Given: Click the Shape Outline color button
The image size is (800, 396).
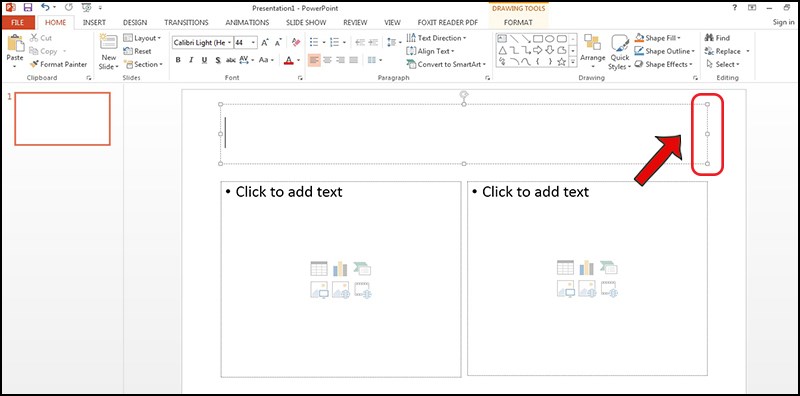Looking at the screenshot, I should [x=639, y=51].
